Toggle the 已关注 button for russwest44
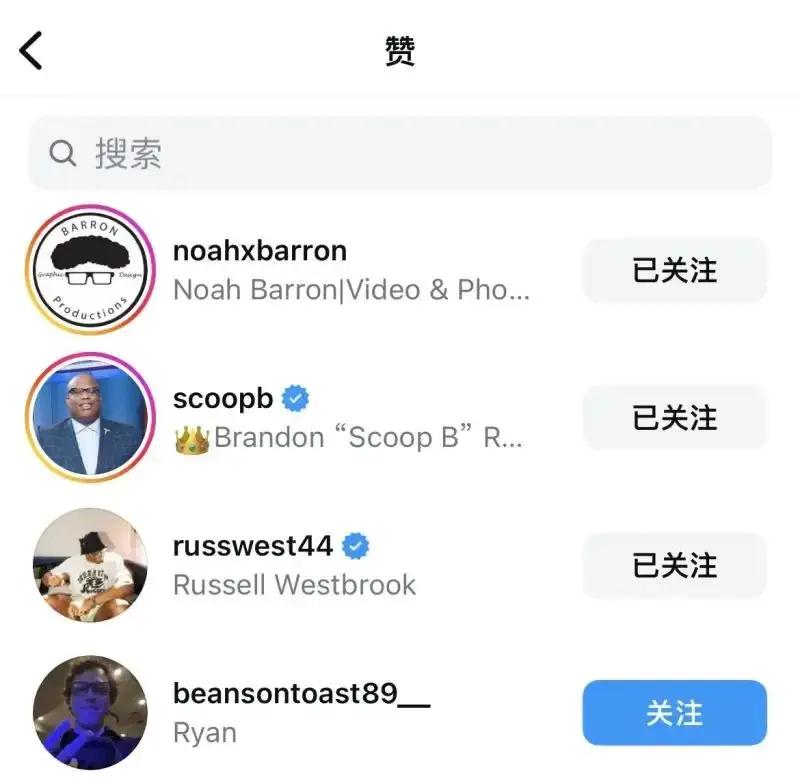 [674, 565]
